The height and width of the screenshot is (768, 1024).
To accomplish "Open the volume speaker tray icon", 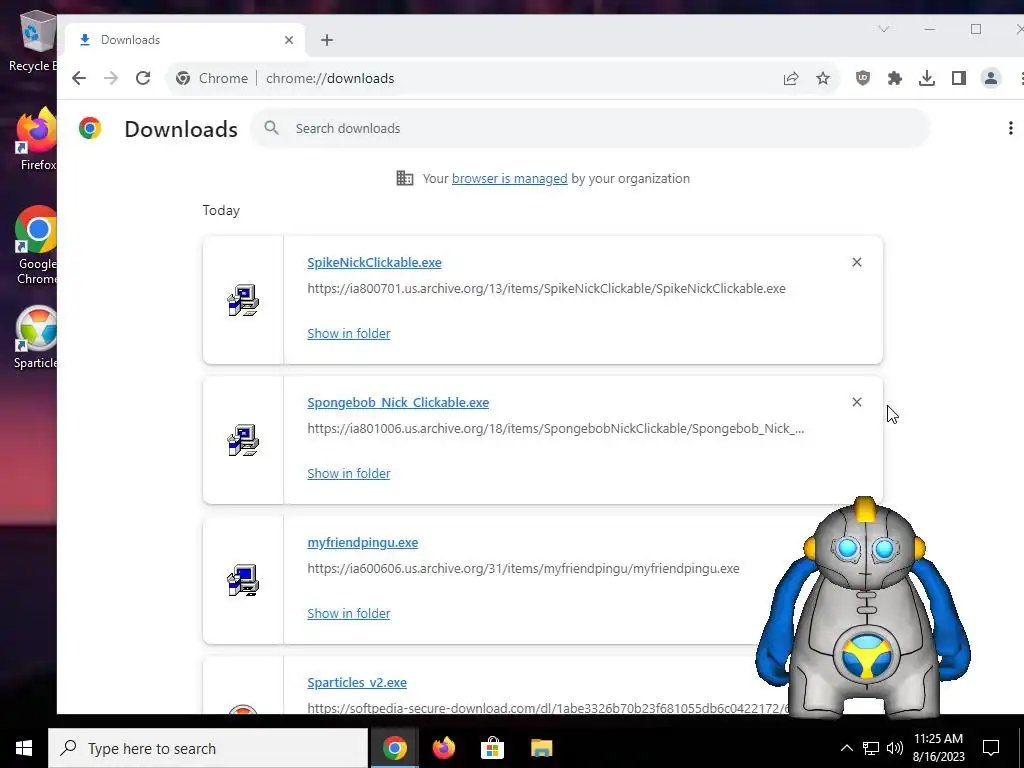I will pyautogui.click(x=895, y=748).
